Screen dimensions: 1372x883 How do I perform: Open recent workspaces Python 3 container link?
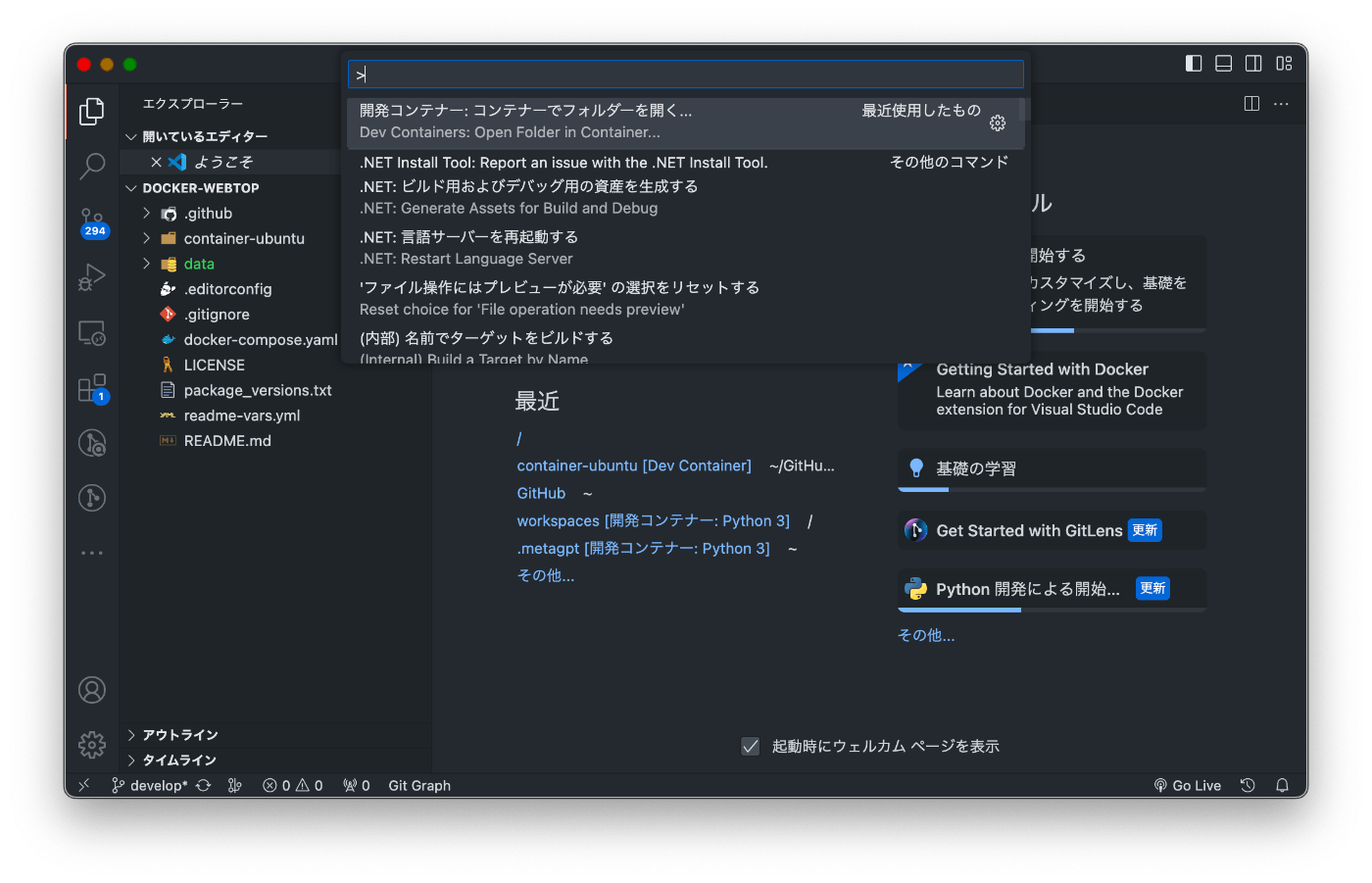[654, 520]
